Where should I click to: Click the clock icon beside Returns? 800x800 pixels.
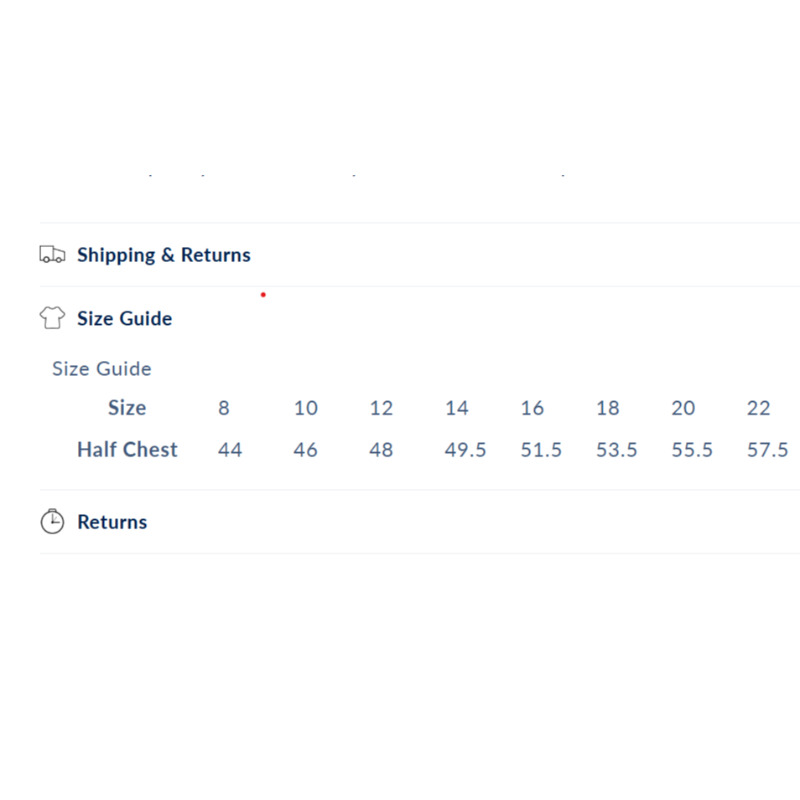coord(52,522)
